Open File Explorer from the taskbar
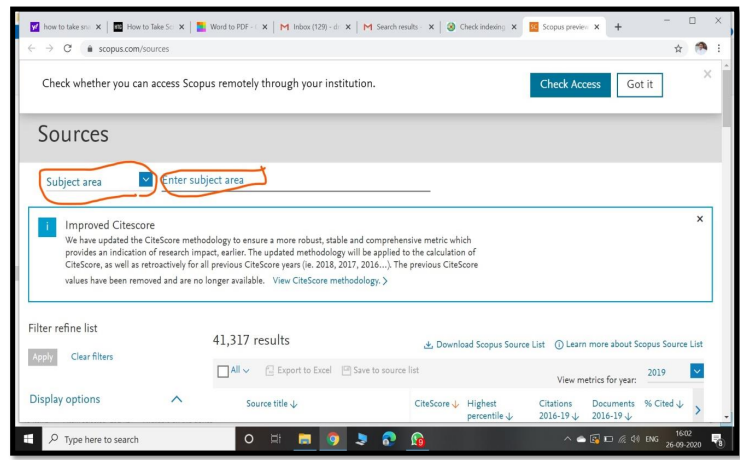 [305, 439]
